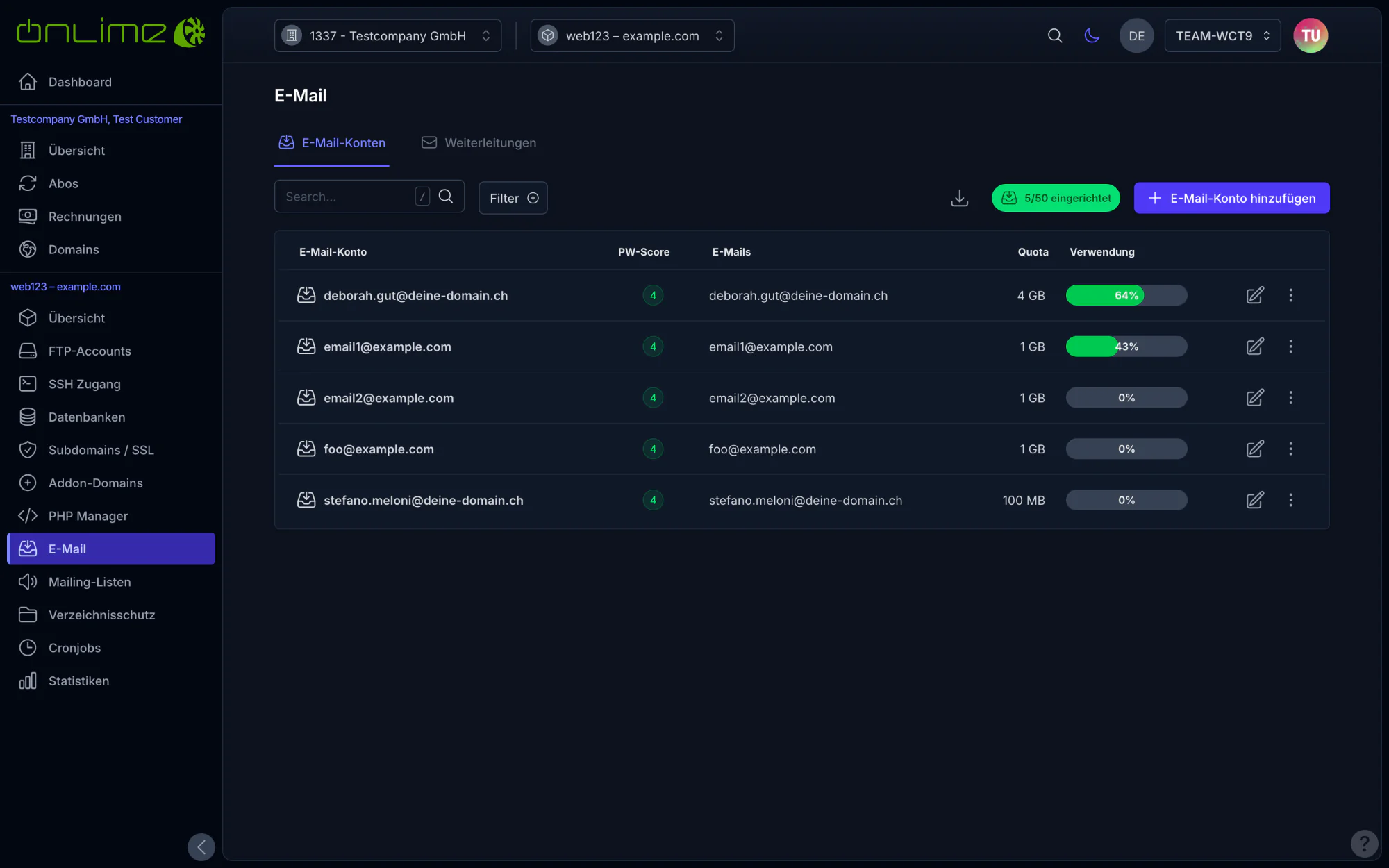Open SSH Zugang in sidebar
Screen dimensions: 1389x868
pyautogui.click(x=111, y=384)
